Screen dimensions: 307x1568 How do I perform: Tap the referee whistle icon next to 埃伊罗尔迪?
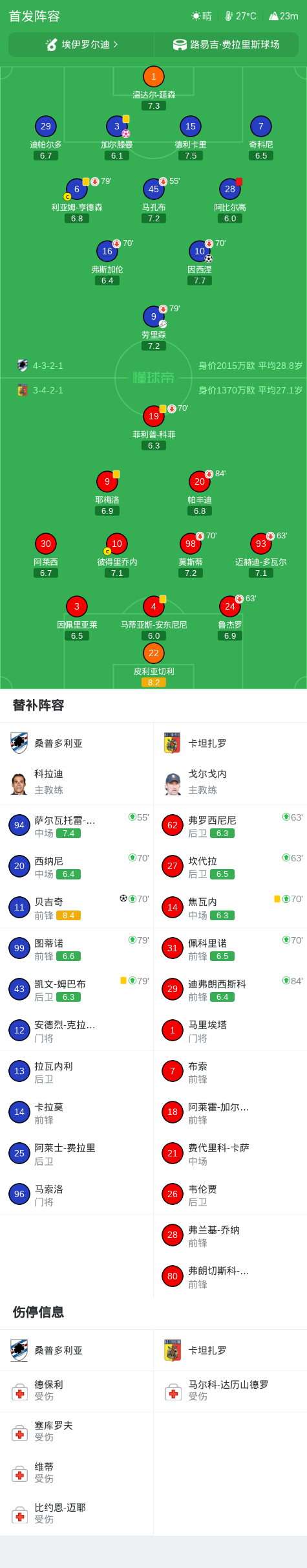[52, 45]
